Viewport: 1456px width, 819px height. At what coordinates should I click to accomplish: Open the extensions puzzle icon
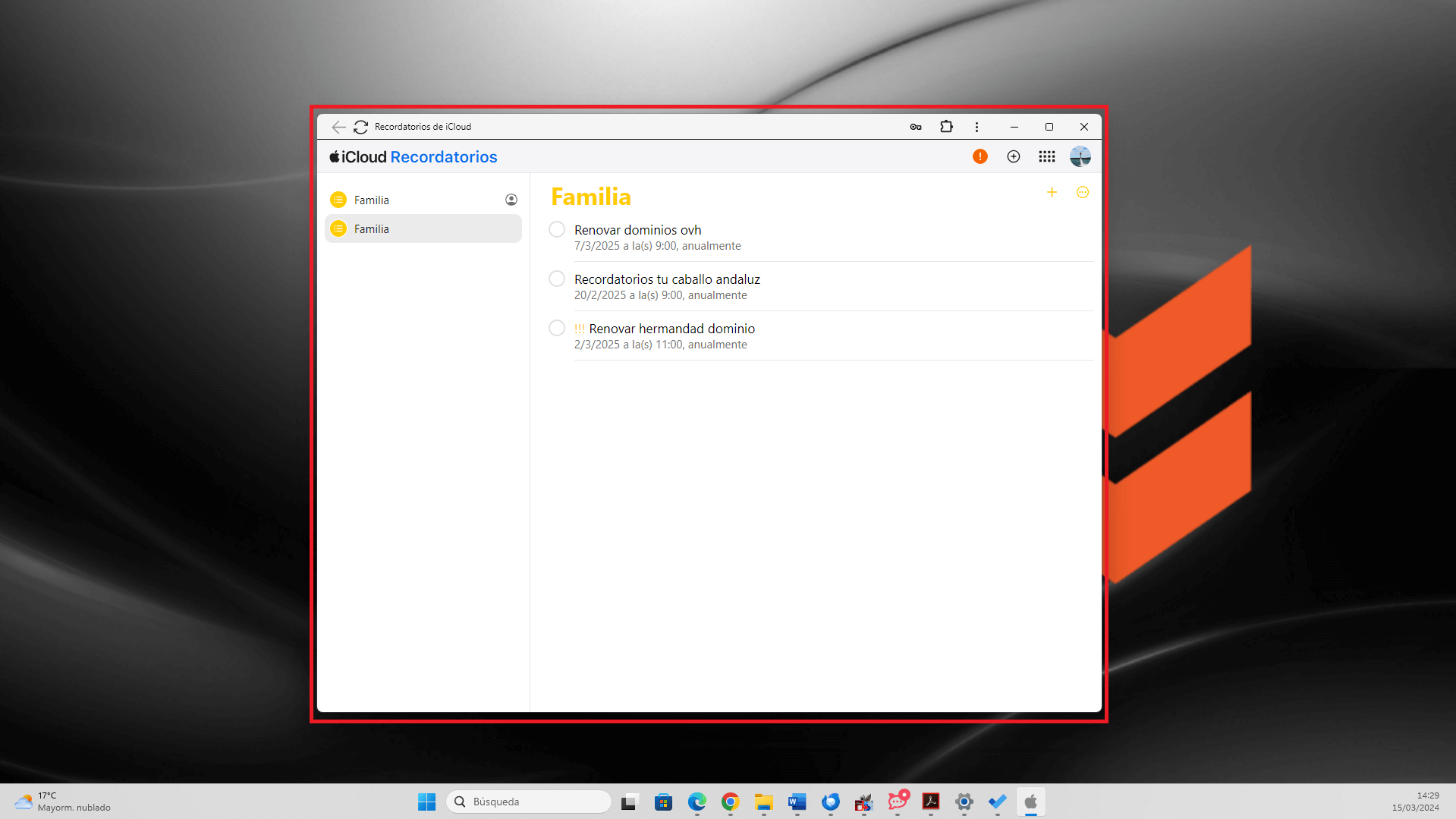click(x=946, y=127)
